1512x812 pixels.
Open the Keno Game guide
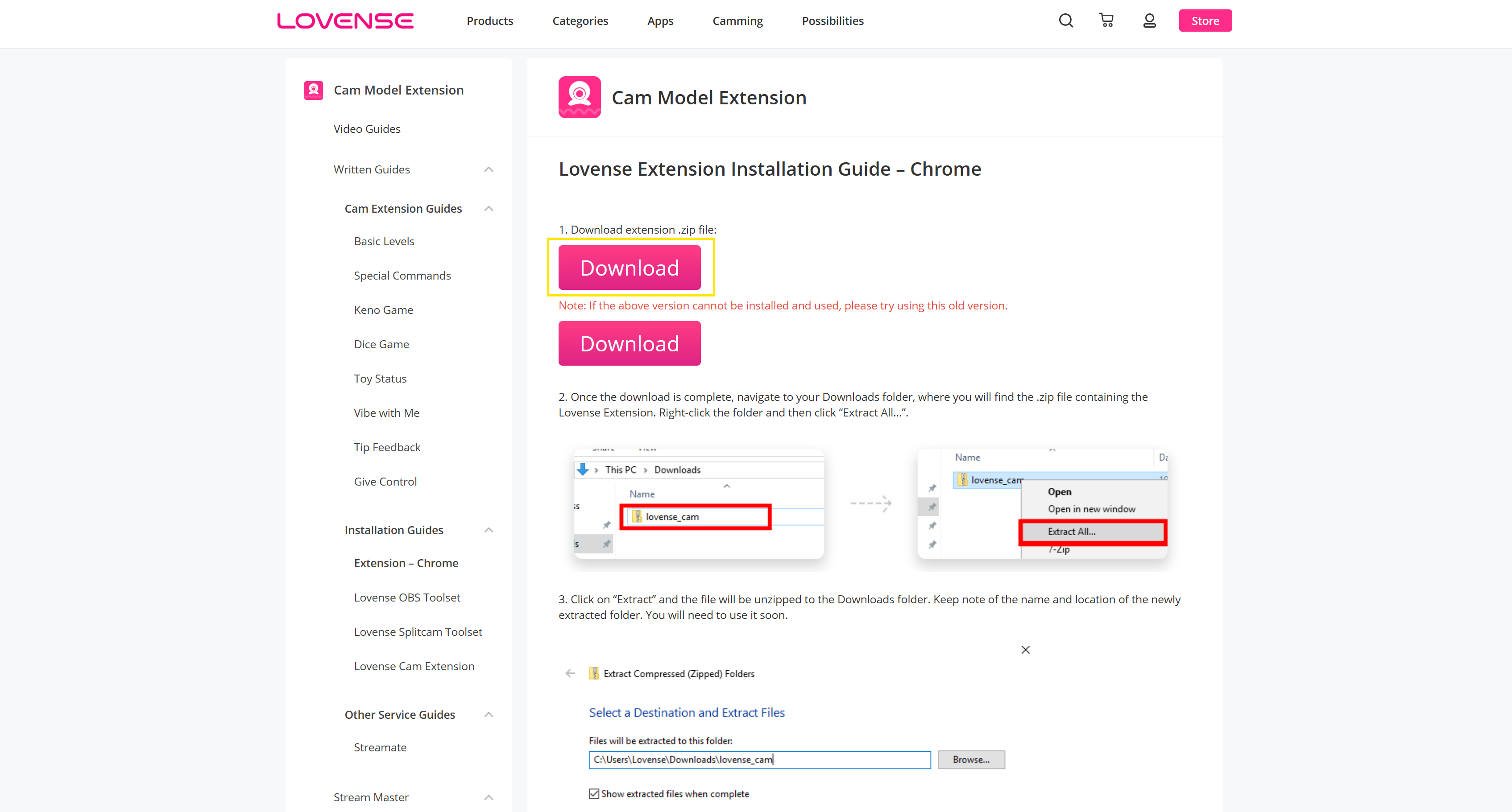(x=383, y=310)
